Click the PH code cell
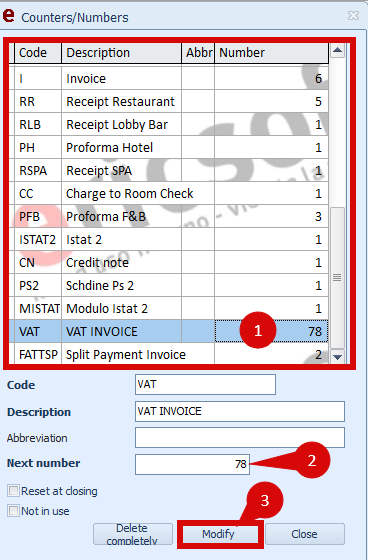Screen dimensions: 368x560 (x=38, y=147)
